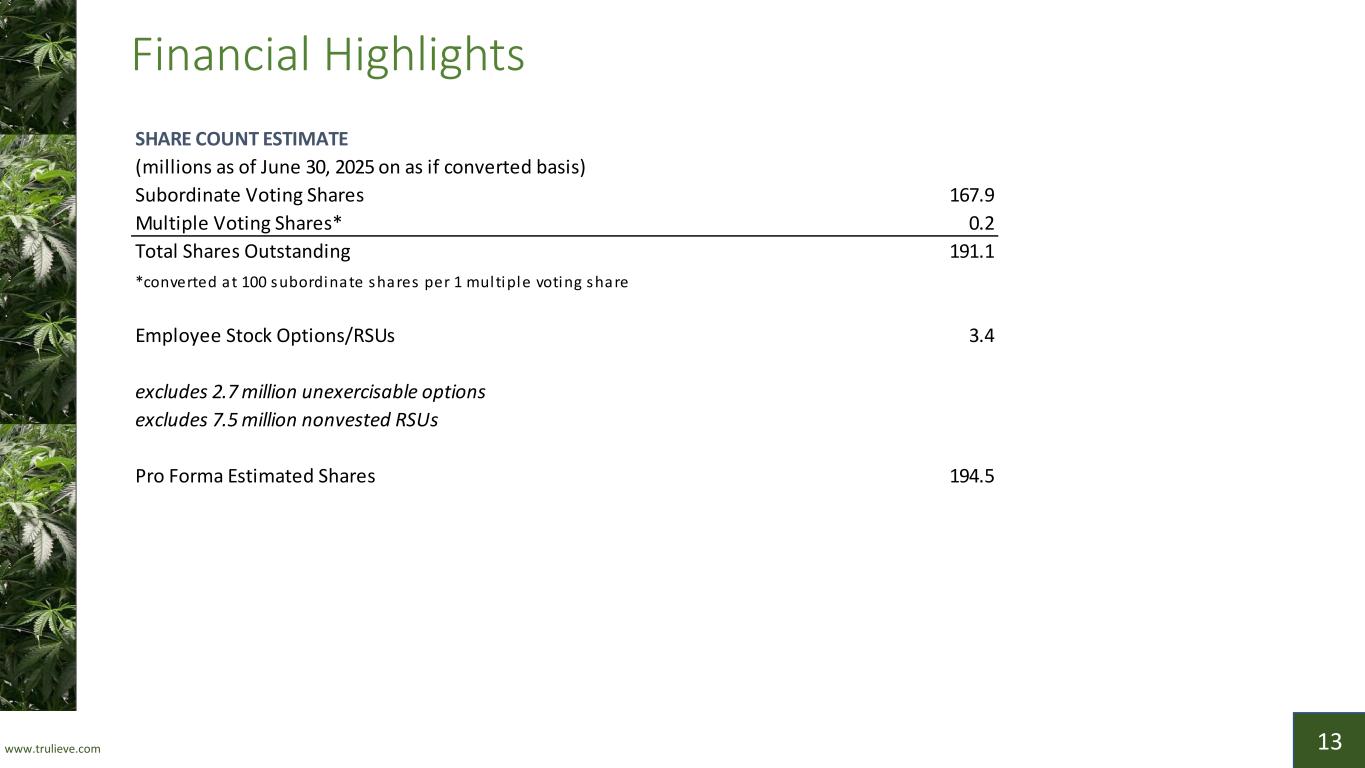Click the cannabis leaf image strip
This screenshot has width=1365, height=768.
(38, 355)
